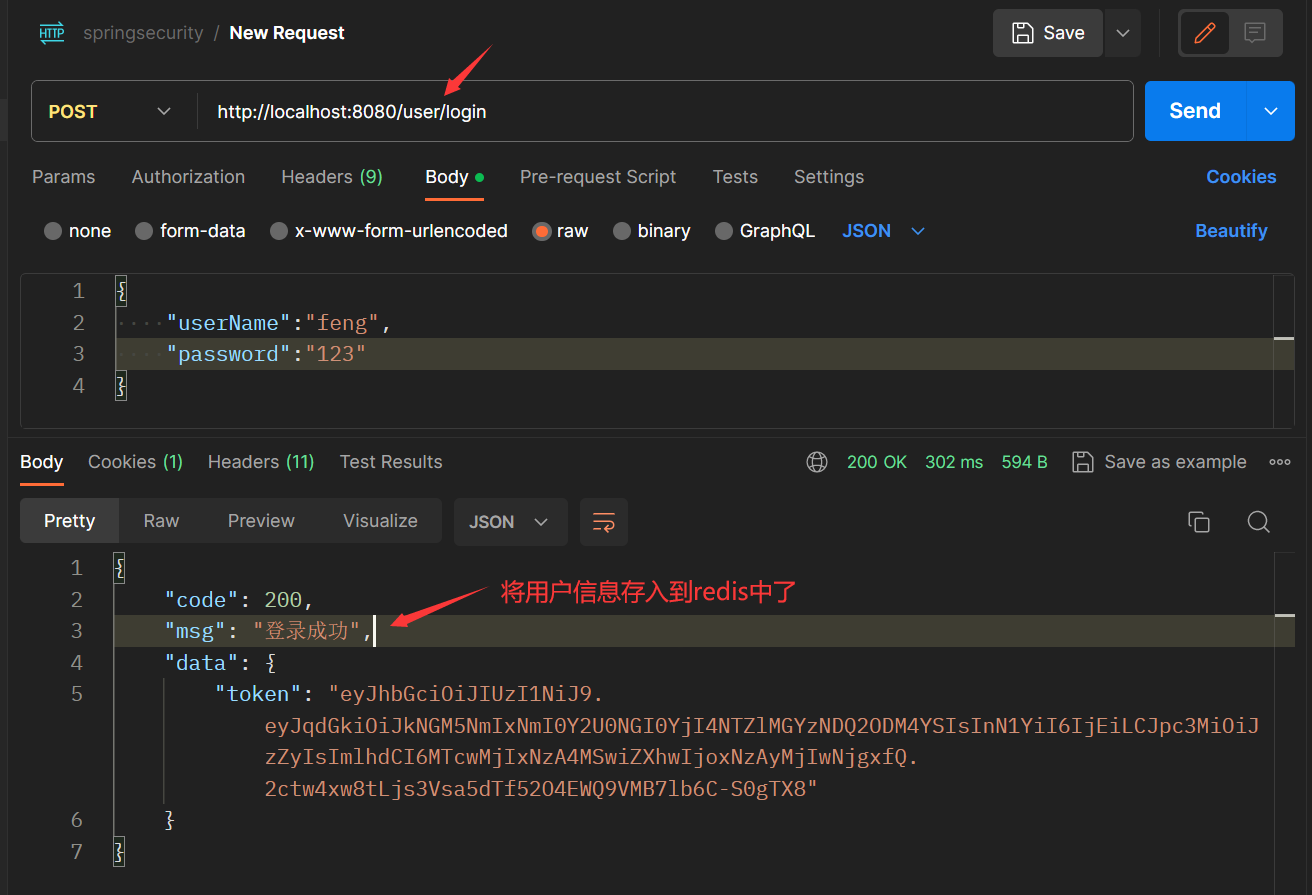Open the Tests tab
The width and height of the screenshot is (1312, 895).
point(735,177)
